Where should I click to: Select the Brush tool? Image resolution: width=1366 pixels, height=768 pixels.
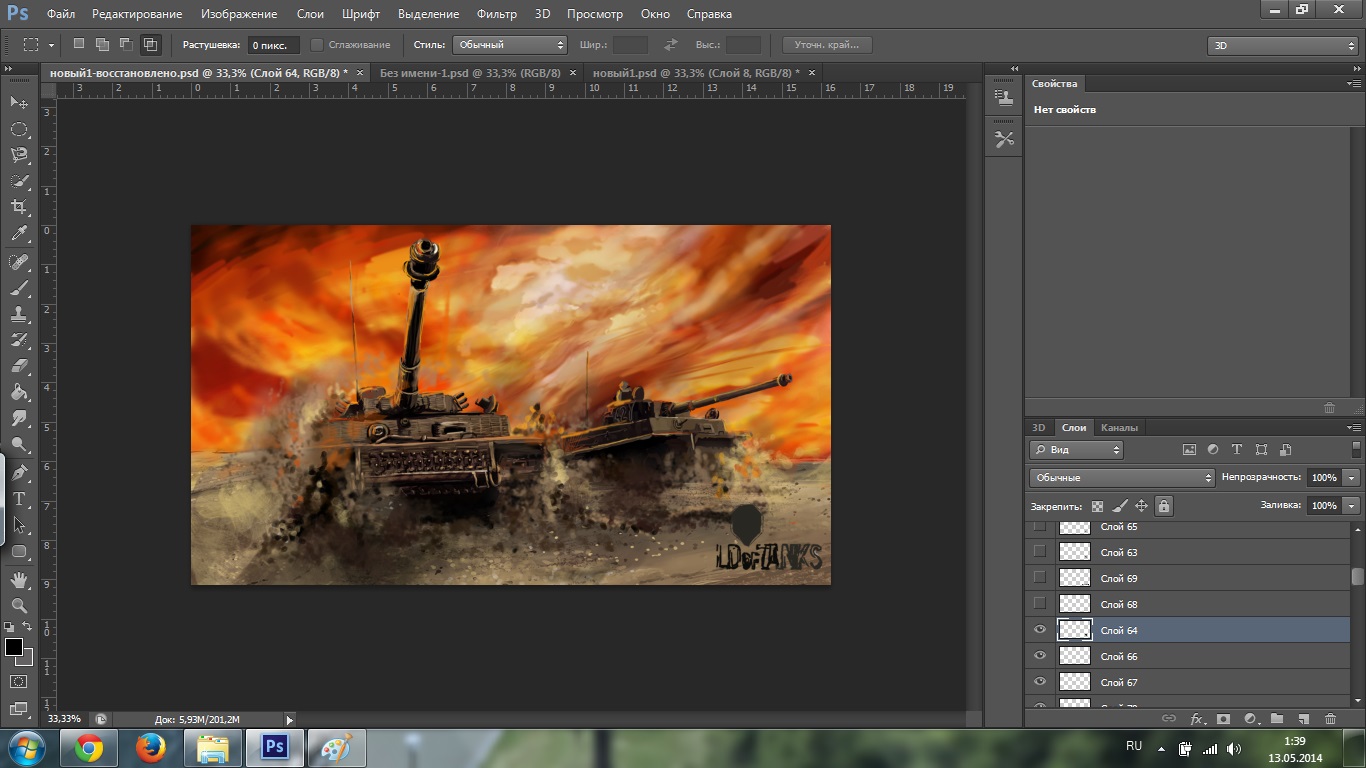pyautogui.click(x=19, y=288)
